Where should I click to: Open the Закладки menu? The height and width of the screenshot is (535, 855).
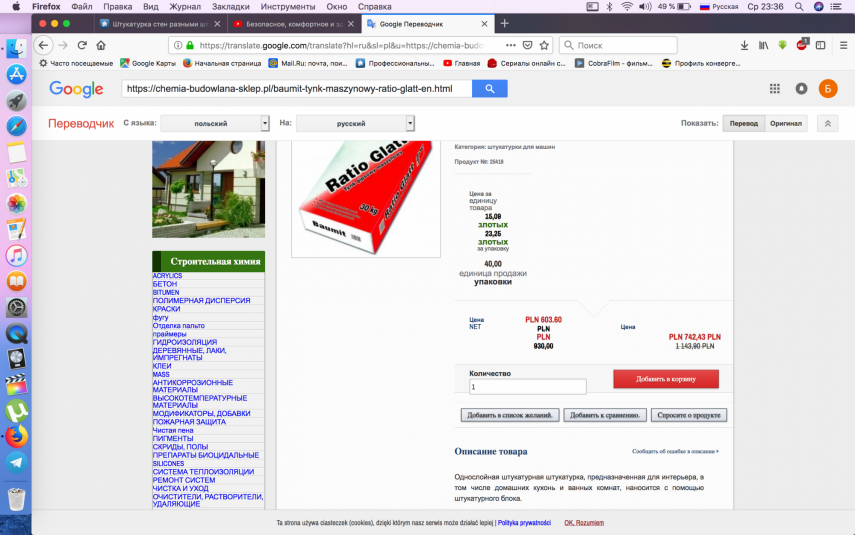click(230, 6)
